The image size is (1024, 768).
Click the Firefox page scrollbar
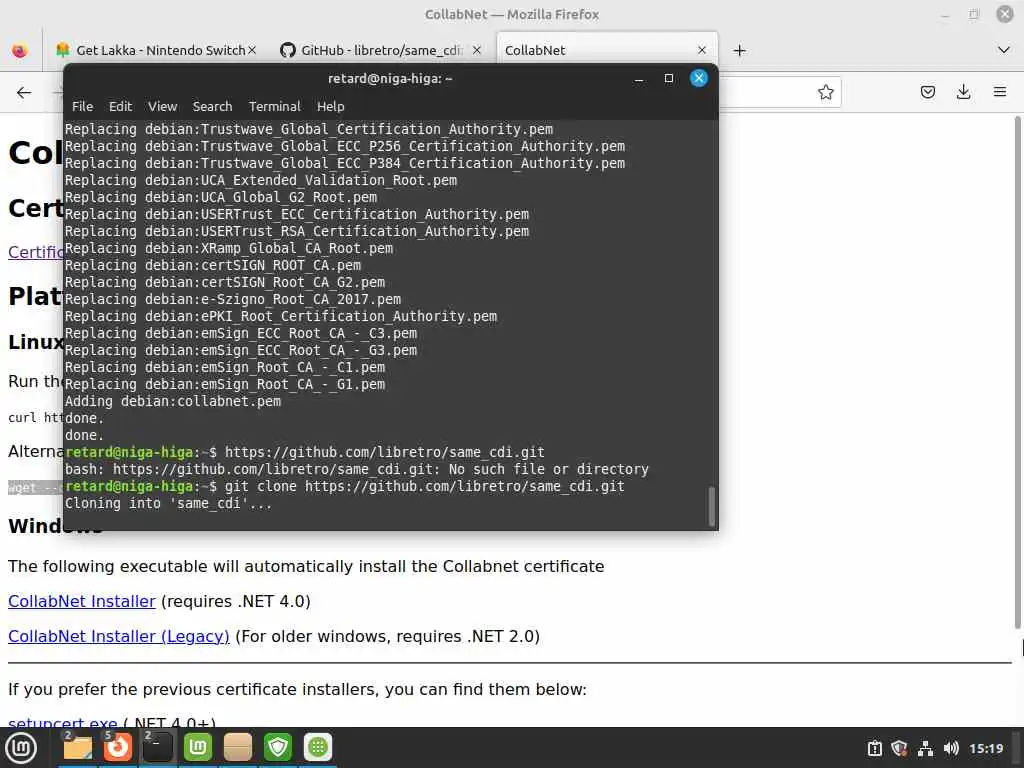pyautogui.click(x=1017, y=372)
